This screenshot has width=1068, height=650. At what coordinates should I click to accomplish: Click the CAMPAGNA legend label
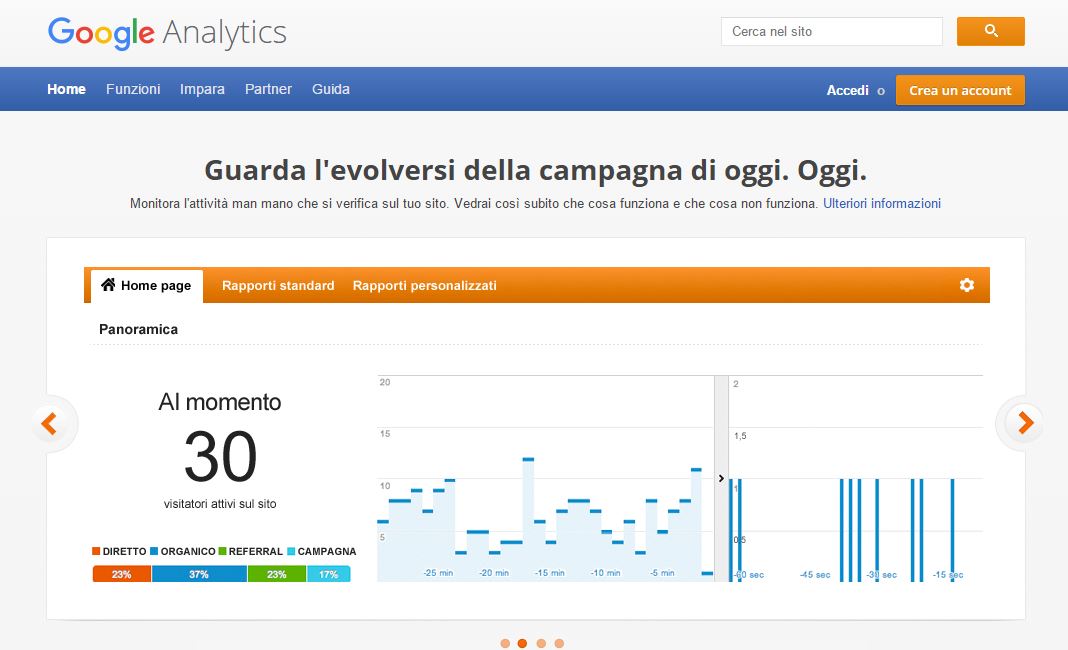[327, 551]
